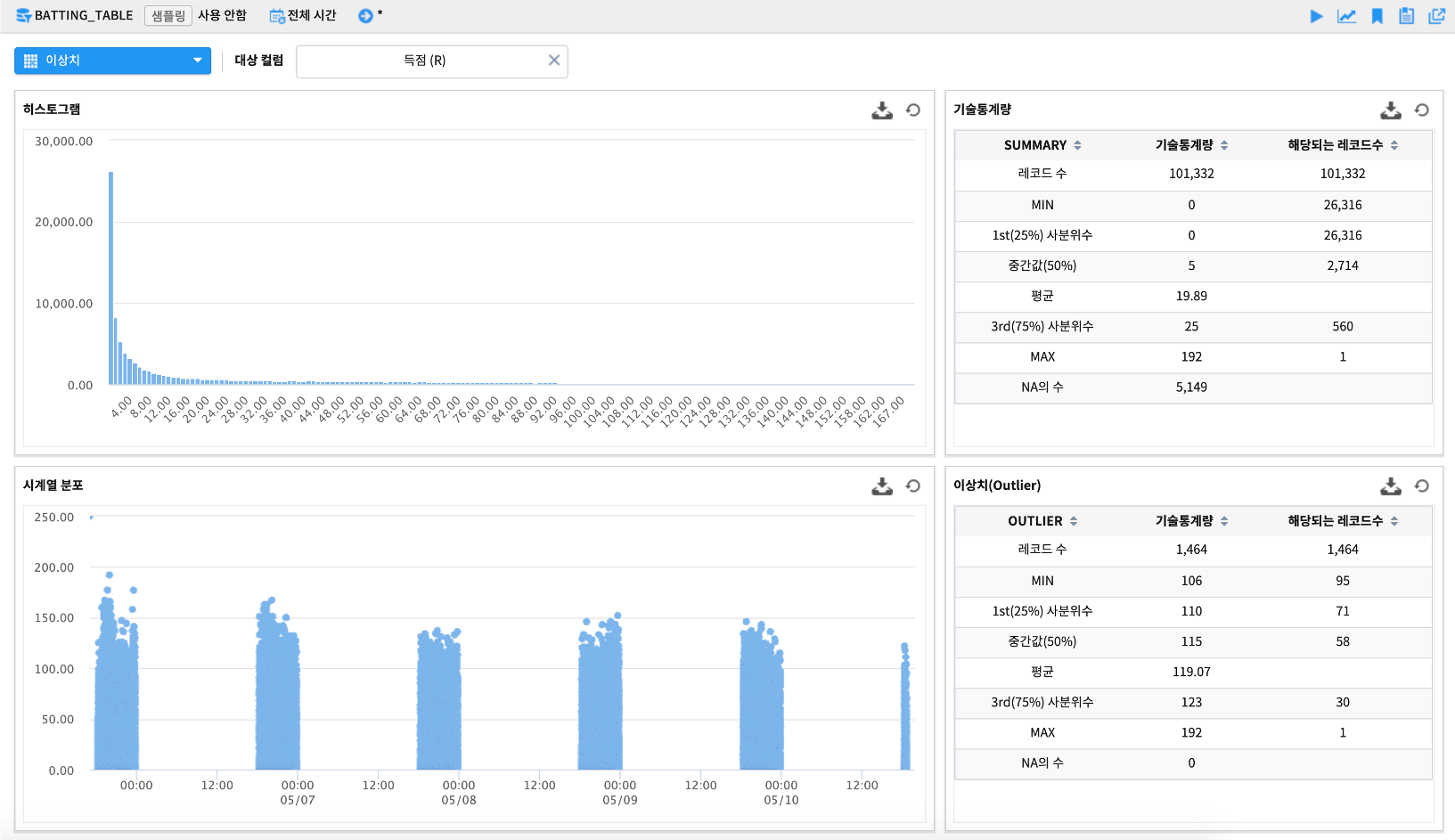Download the 이상치(Outlier) table
This screenshot has width=1455, height=840.
[x=1391, y=486]
